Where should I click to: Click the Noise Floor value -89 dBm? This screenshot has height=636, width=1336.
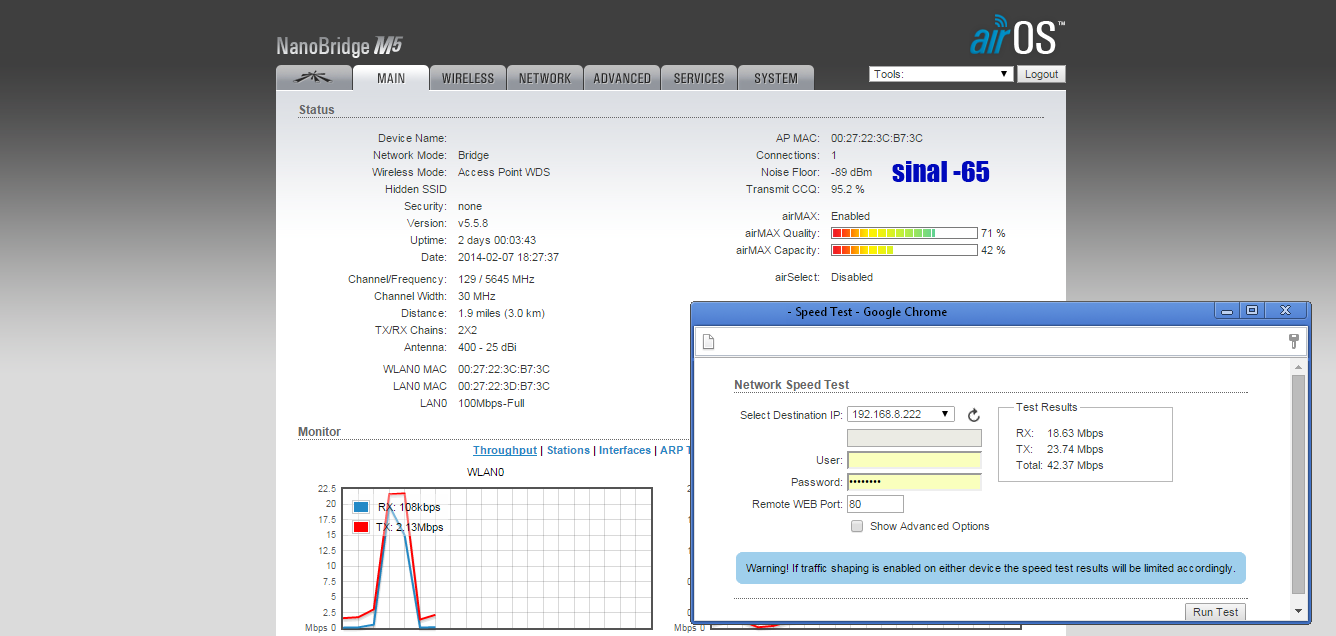(852, 172)
